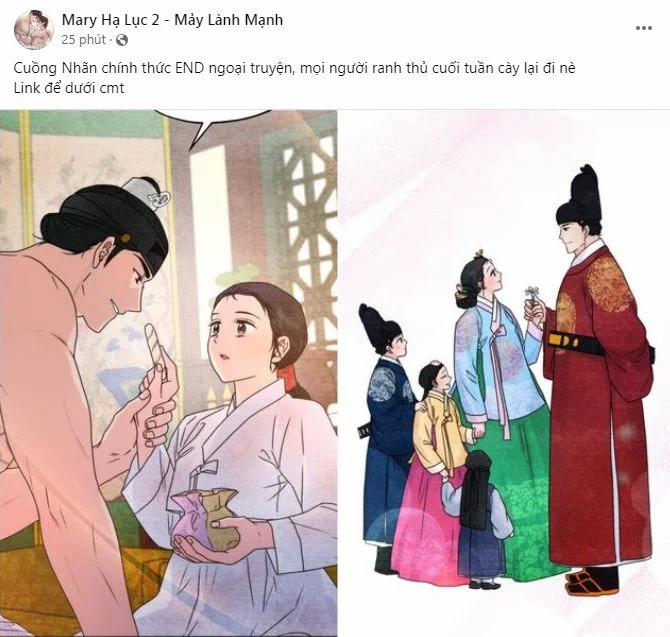Open the page's round profile avatar
Image resolution: width=670 pixels, height=637 pixels.
tap(34, 30)
